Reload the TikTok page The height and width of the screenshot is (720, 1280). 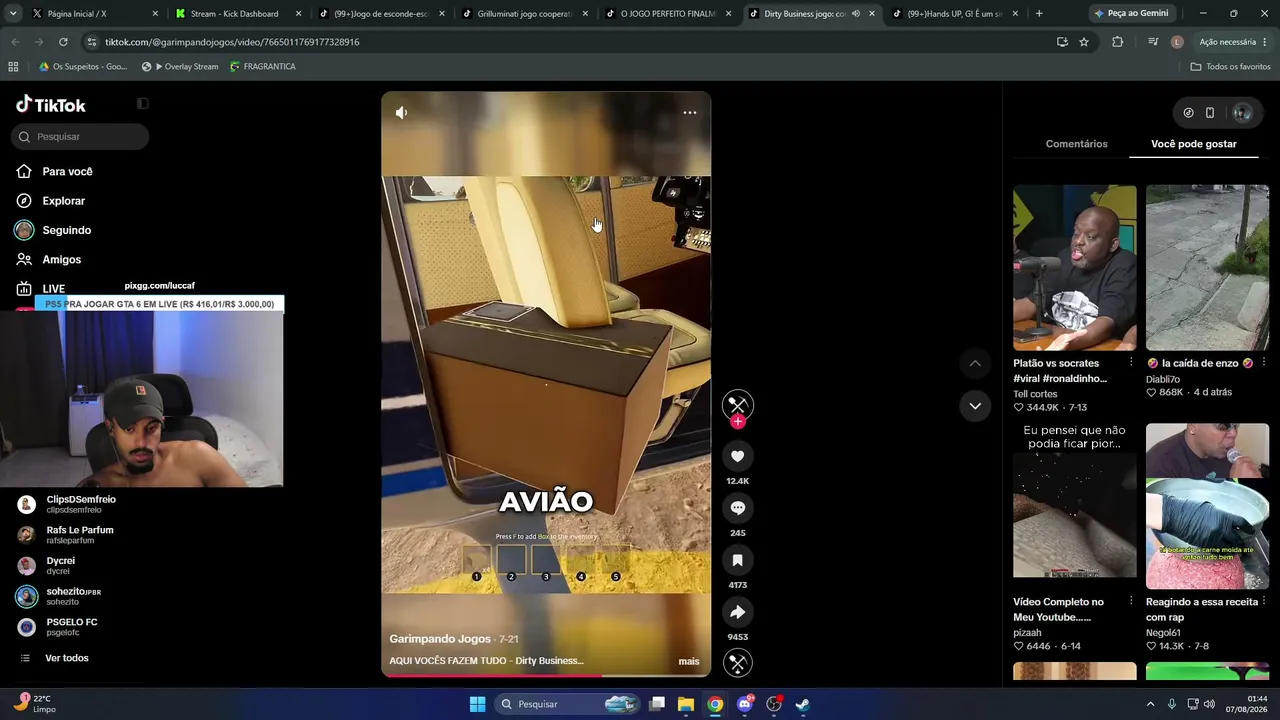pyautogui.click(x=63, y=42)
